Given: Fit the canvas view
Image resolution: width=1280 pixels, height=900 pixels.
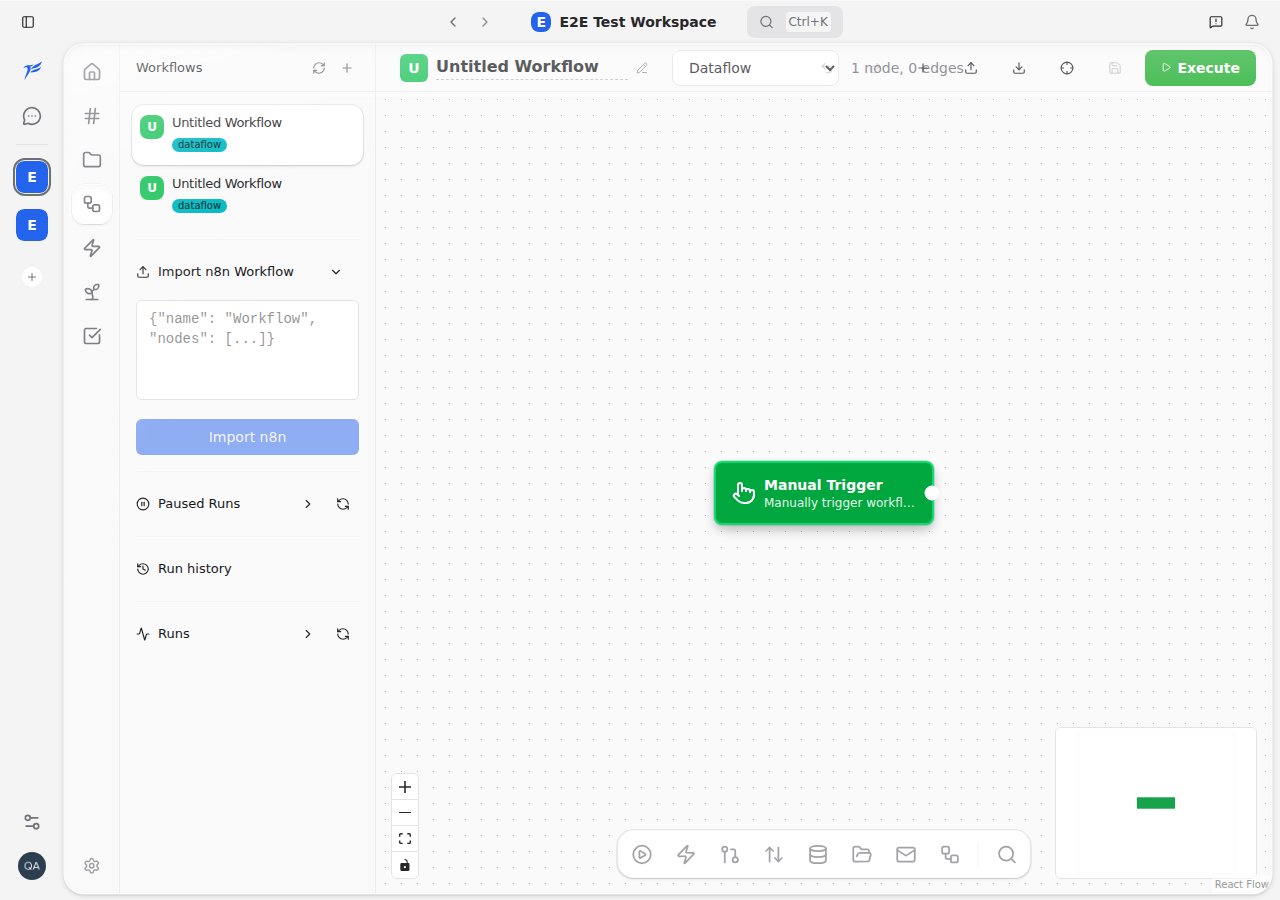Looking at the screenshot, I should [405, 839].
